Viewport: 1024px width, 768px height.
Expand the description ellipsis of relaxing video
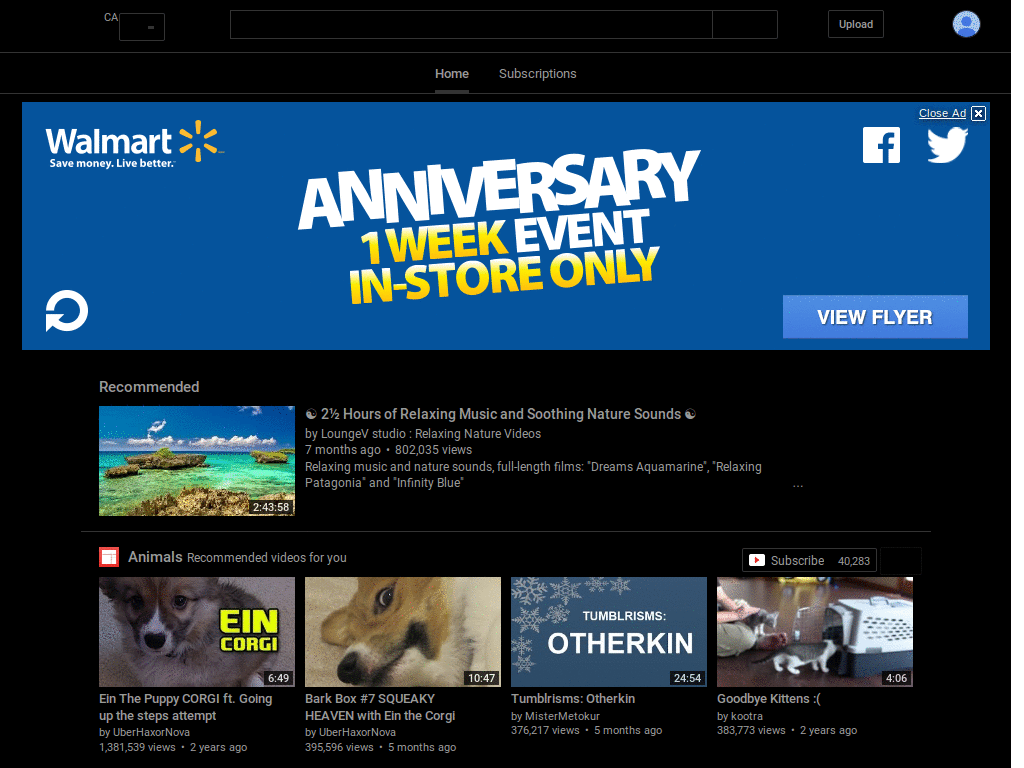[798, 485]
